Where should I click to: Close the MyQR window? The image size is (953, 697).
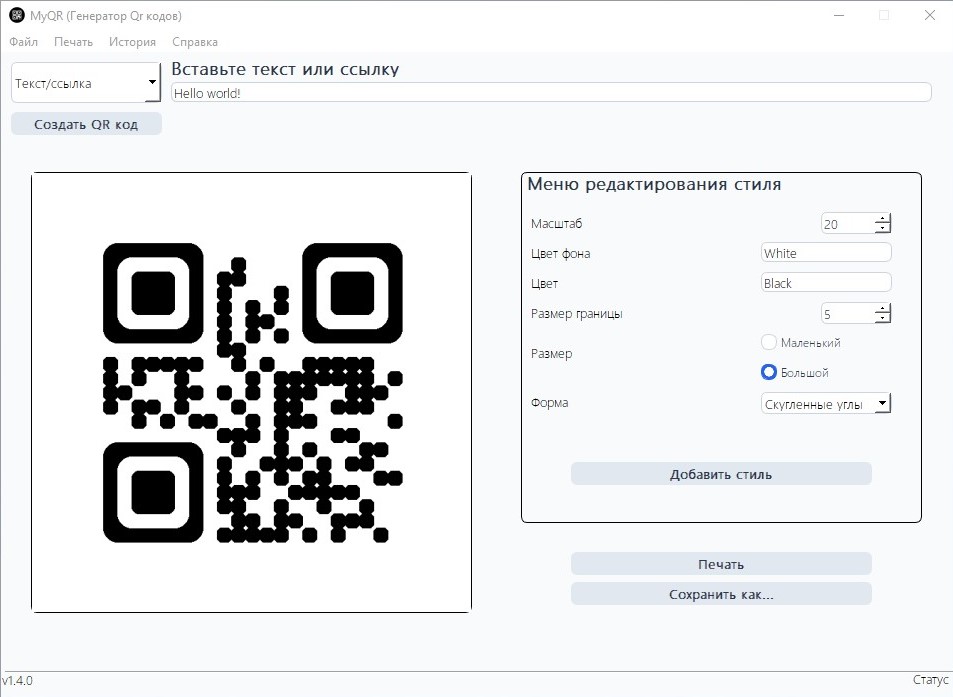tap(930, 16)
